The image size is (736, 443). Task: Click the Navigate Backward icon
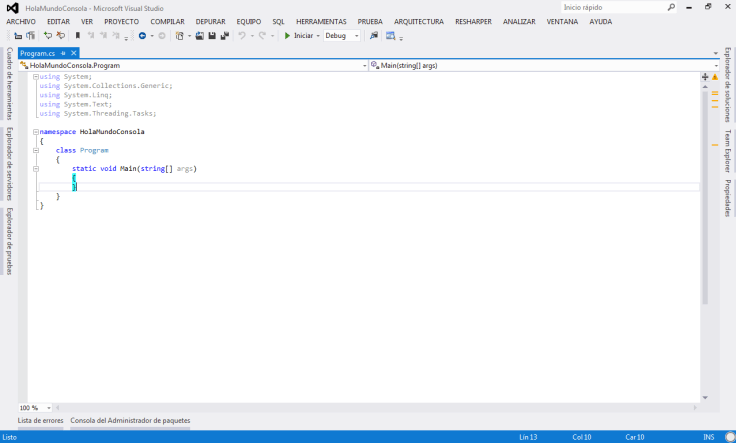click(x=142, y=36)
